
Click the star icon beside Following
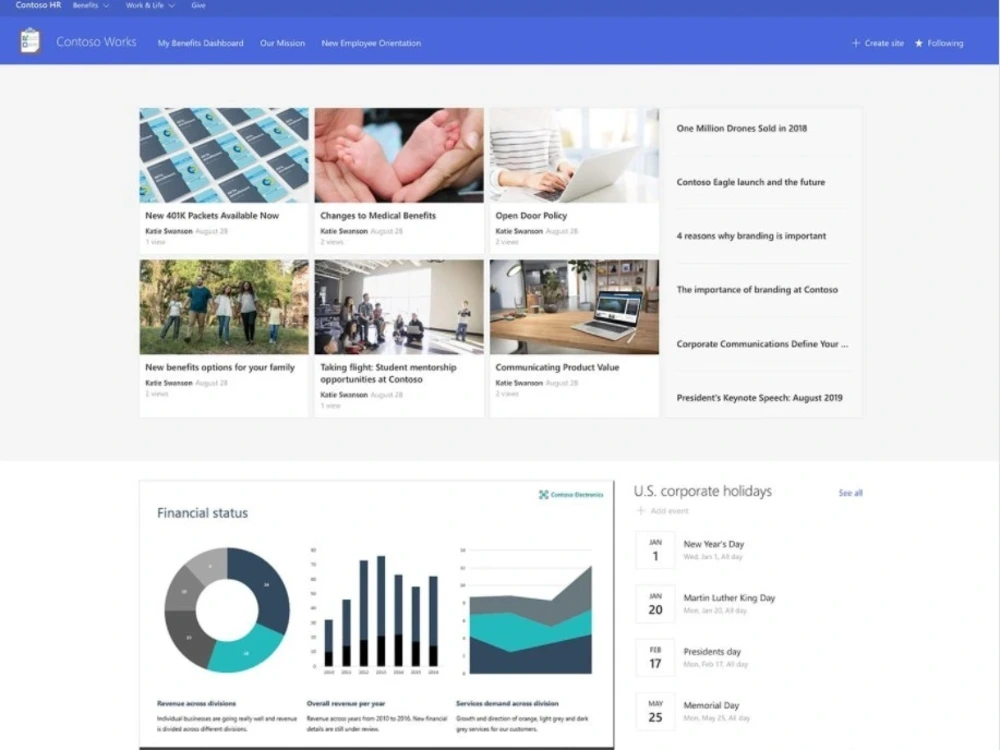point(919,43)
